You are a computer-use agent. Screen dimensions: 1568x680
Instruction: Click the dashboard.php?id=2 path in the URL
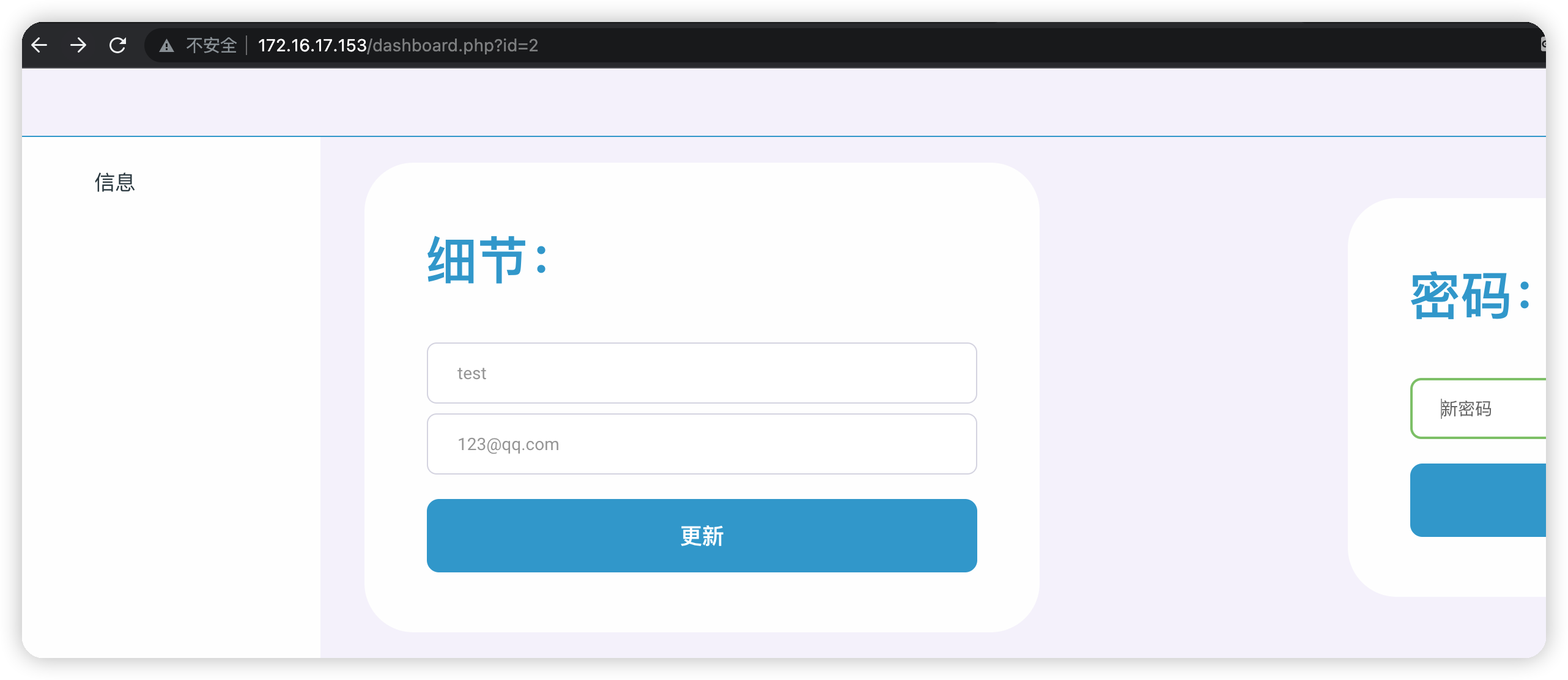click(x=456, y=46)
